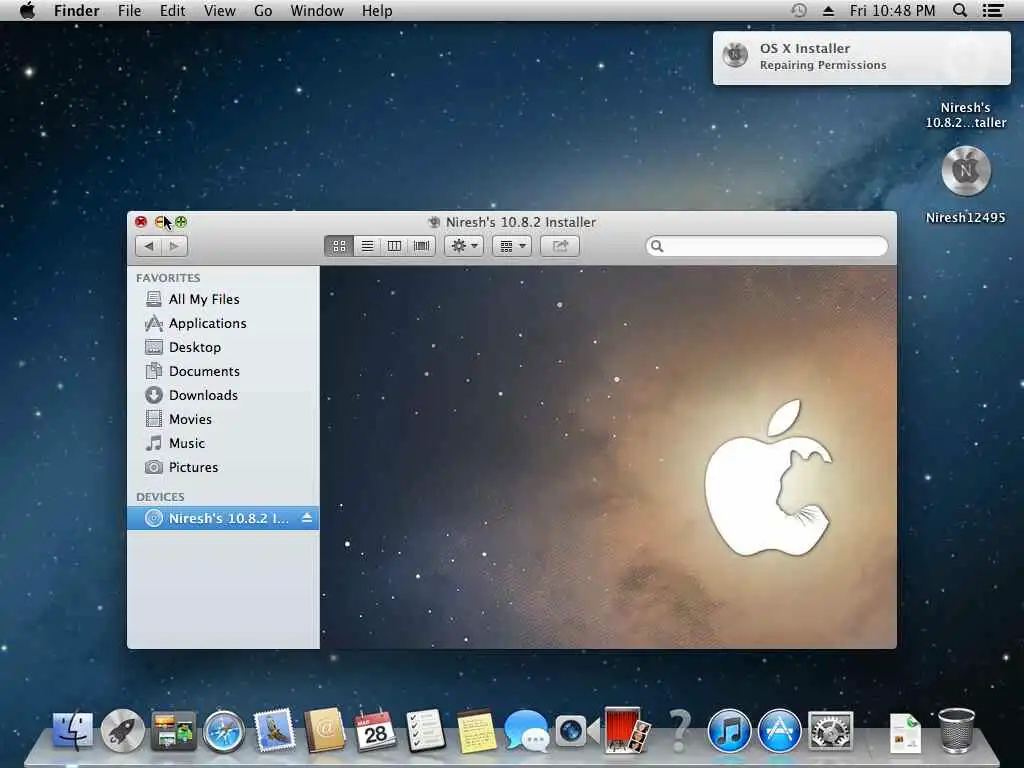The height and width of the screenshot is (768, 1024).
Task: Launch Safari from the Dock
Action: pos(223,731)
